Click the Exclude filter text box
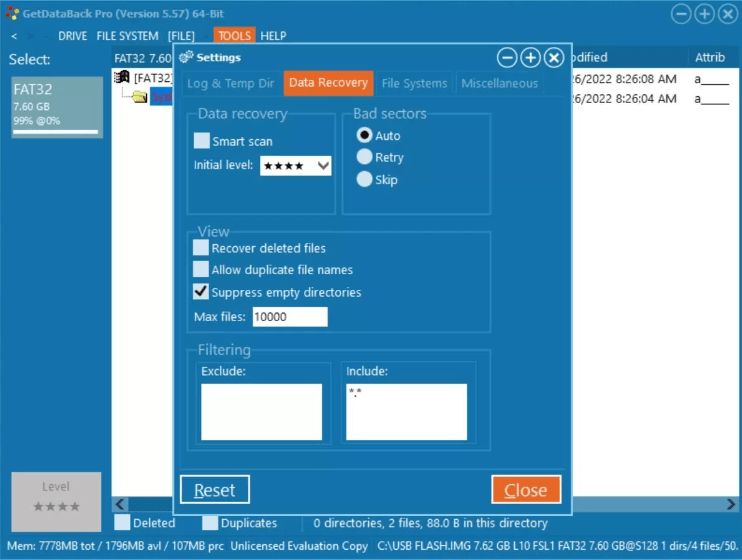 261,412
